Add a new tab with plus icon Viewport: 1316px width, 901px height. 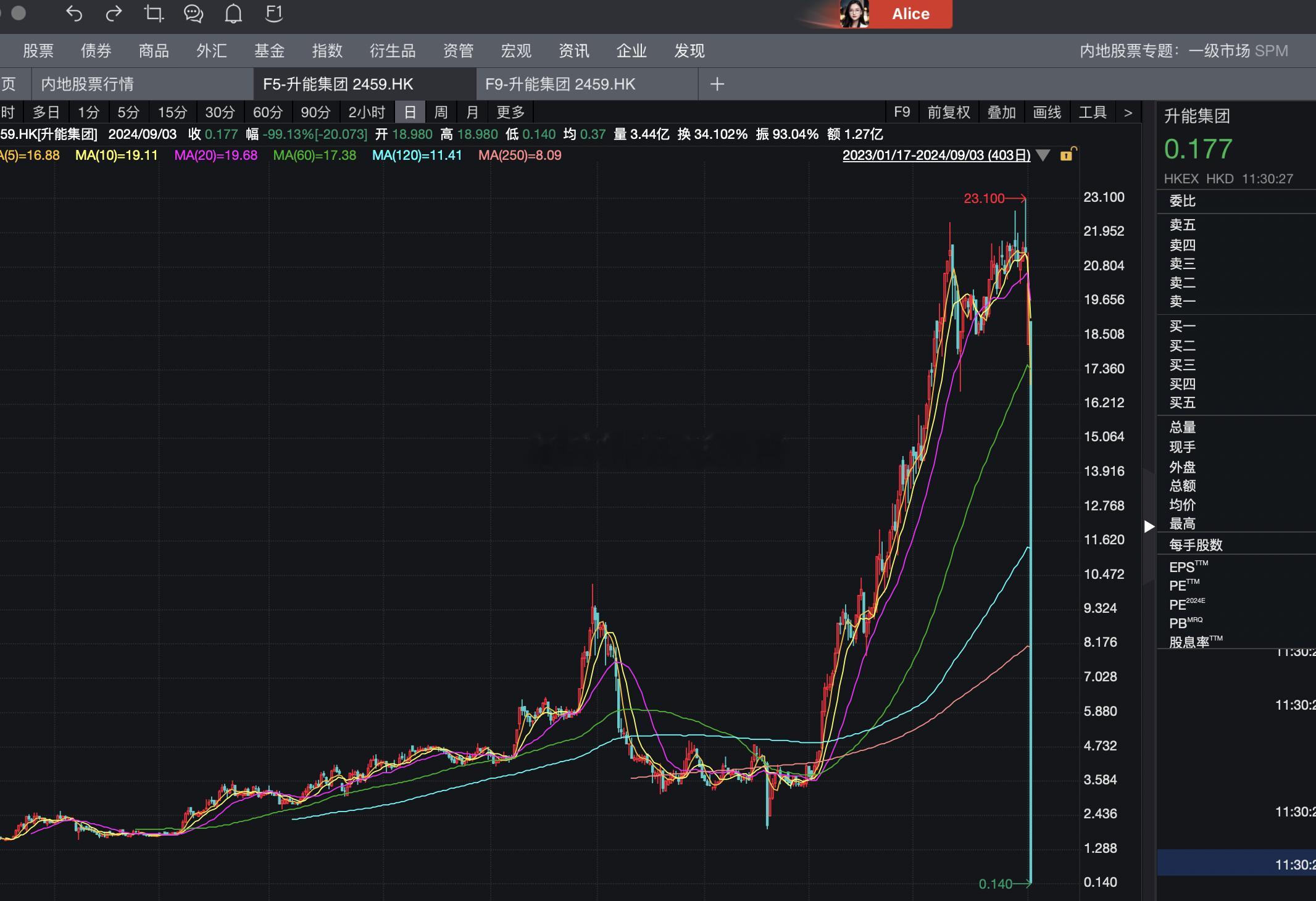click(x=717, y=84)
